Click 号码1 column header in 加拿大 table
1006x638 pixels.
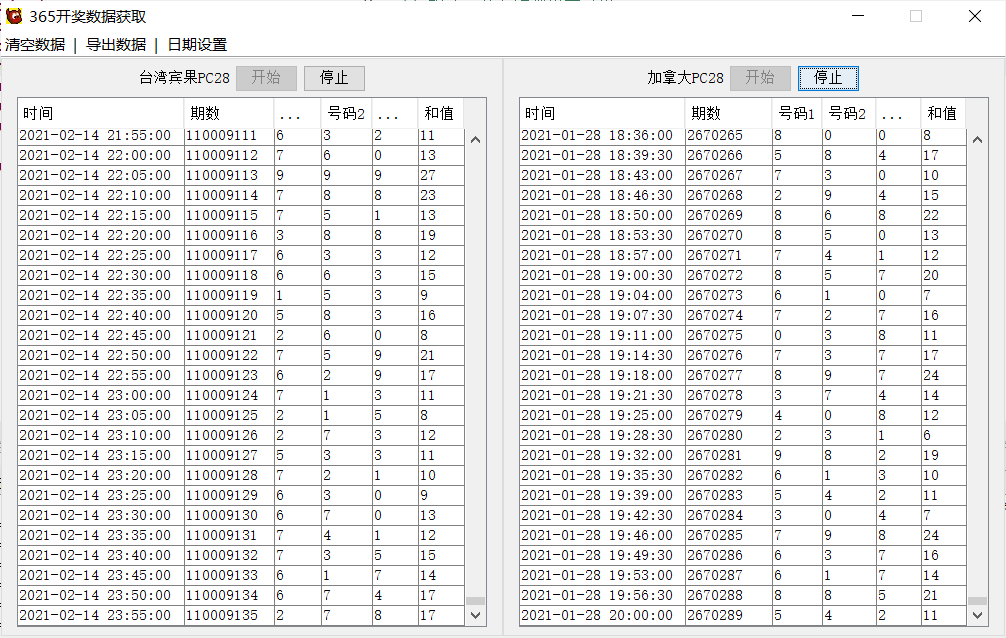[x=796, y=113]
